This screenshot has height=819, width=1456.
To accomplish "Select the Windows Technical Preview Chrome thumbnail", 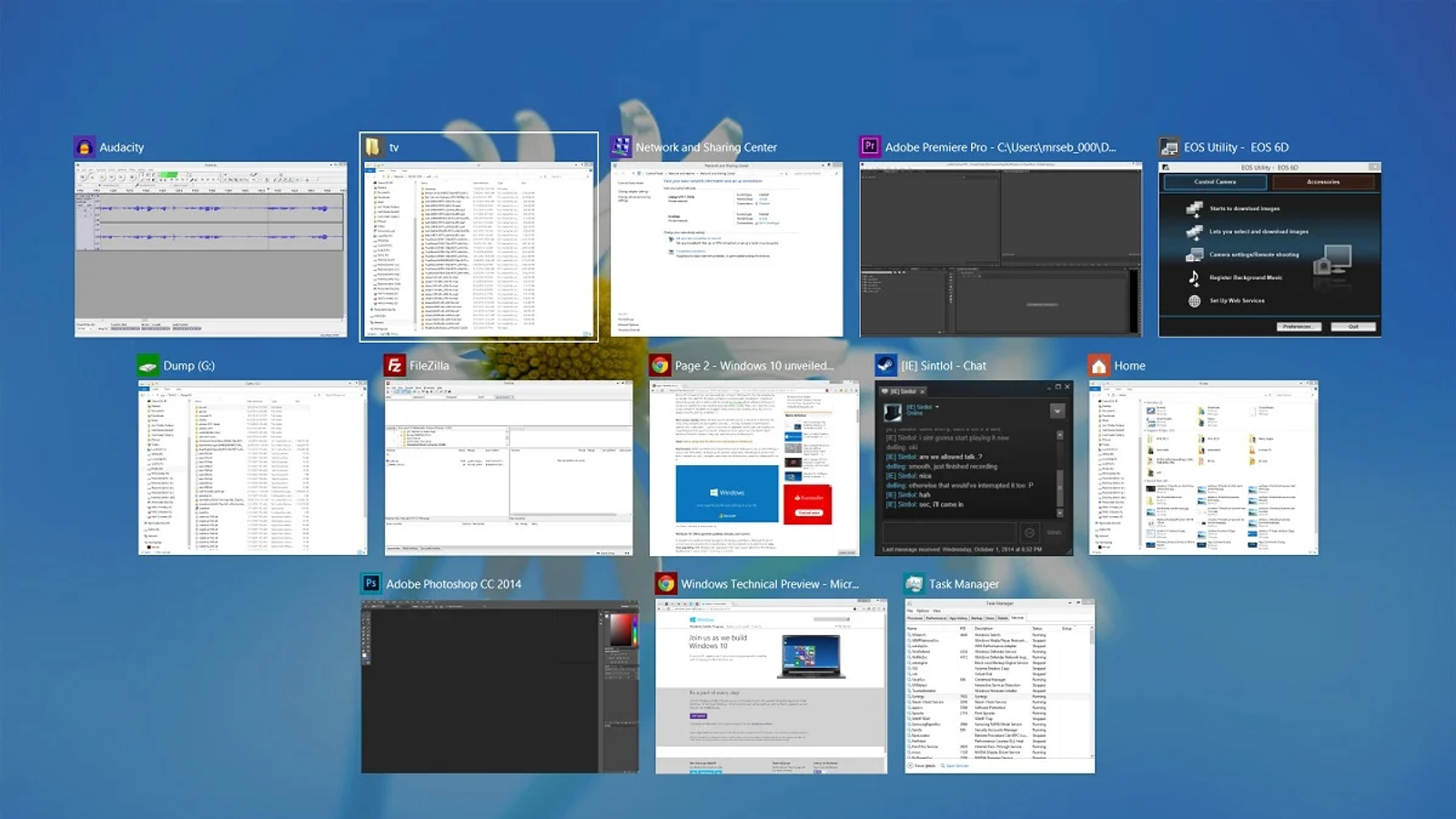I will (x=771, y=686).
